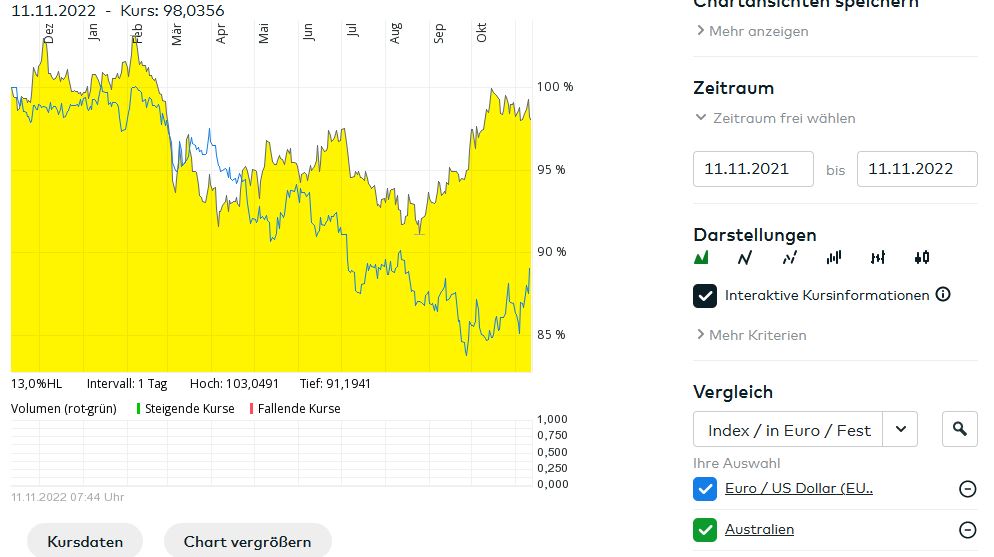
Task: Select the candlestick chart display
Action: (922, 258)
